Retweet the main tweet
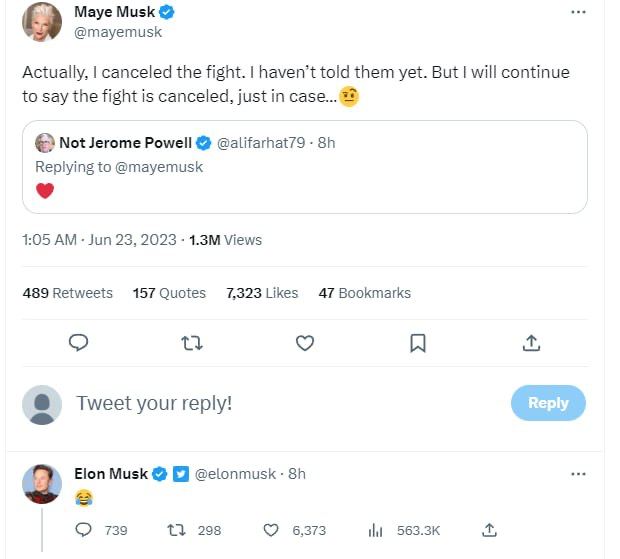The width and height of the screenshot is (620, 559). [192, 343]
